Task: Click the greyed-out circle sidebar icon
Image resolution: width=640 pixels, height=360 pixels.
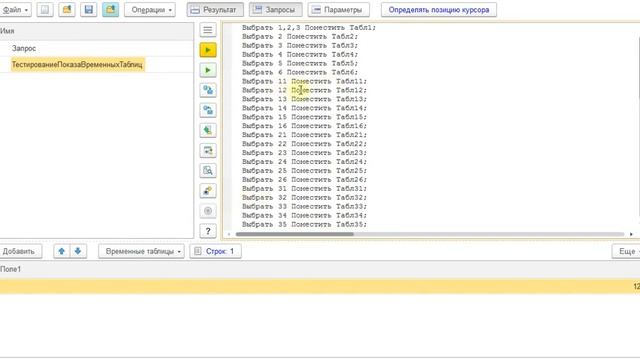Action: click(208, 211)
